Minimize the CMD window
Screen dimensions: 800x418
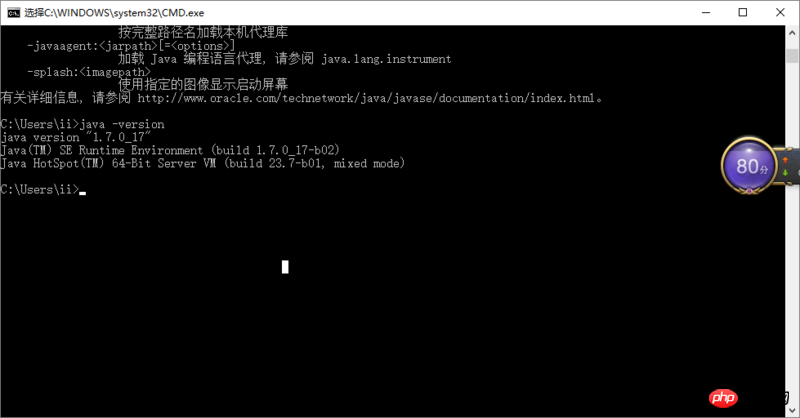(706, 13)
